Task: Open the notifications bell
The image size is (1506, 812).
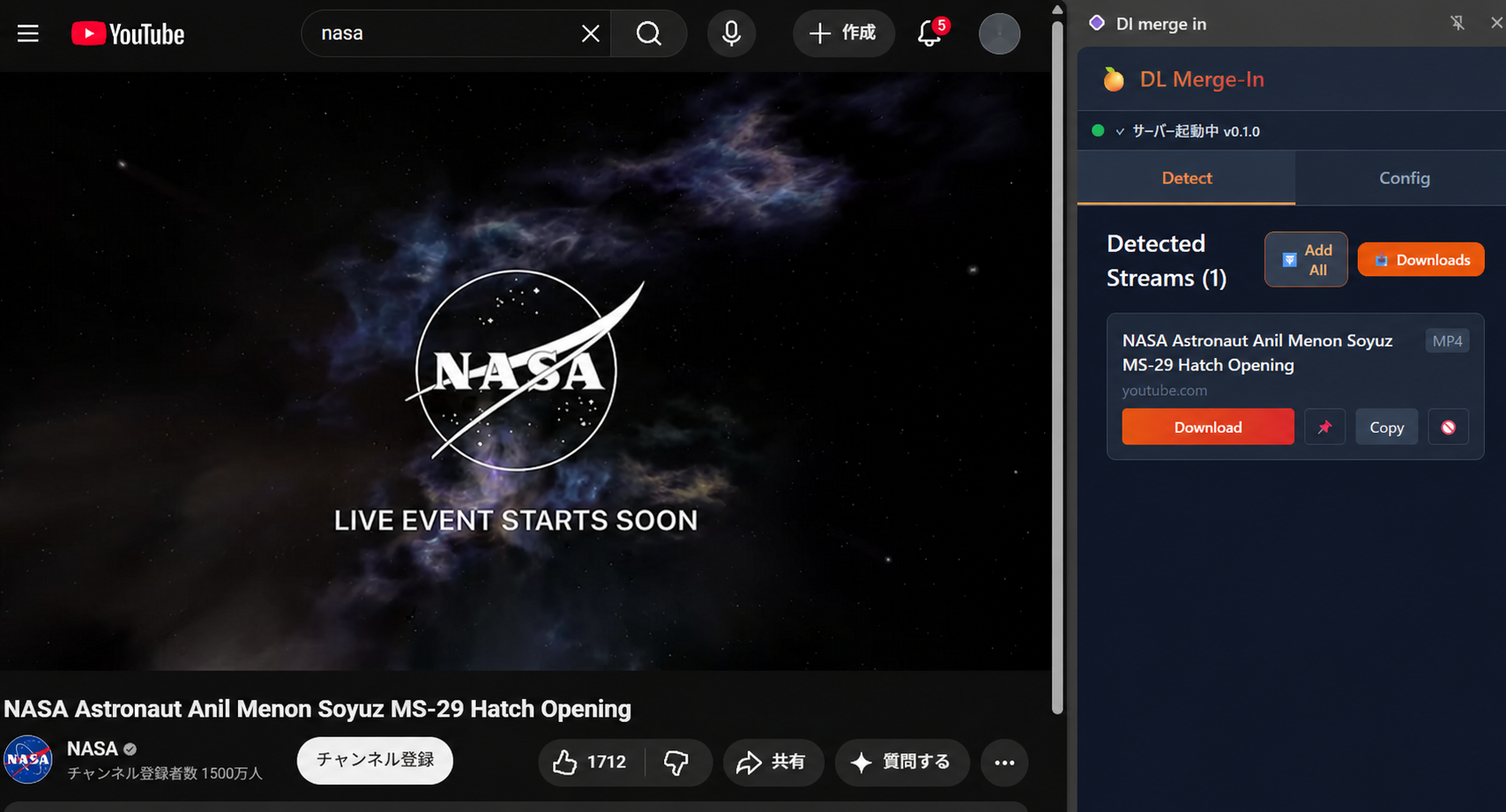Action: coord(930,34)
